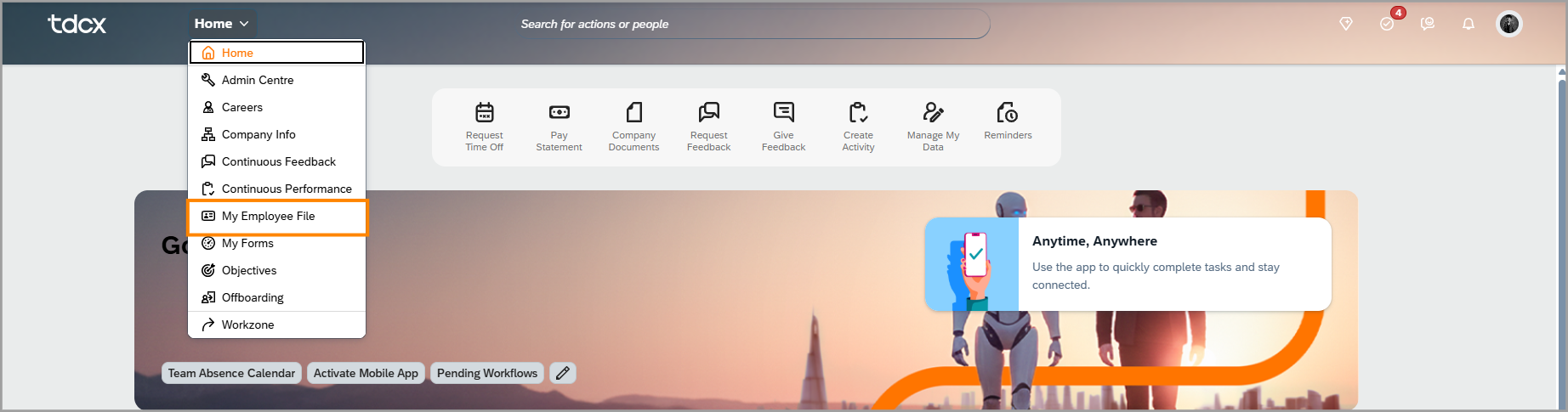Screen dimensions: 1568x412
Task: Select Home in the navigation menu
Action: (x=277, y=53)
